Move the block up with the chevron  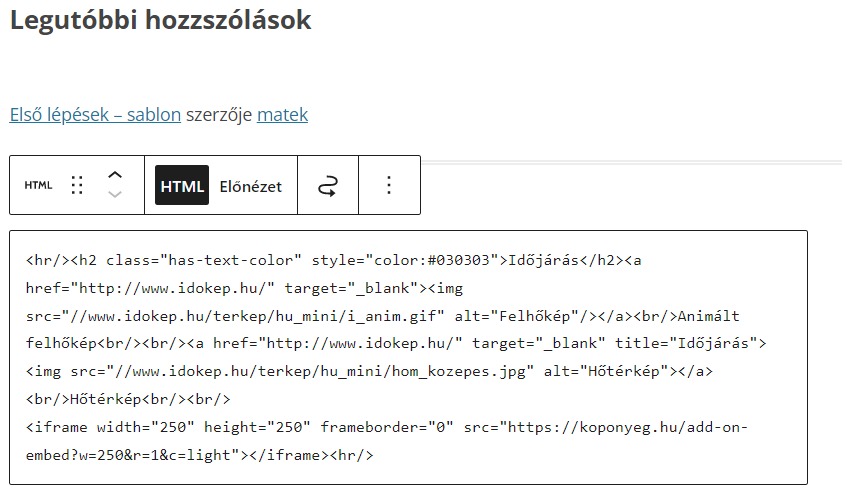(114, 174)
